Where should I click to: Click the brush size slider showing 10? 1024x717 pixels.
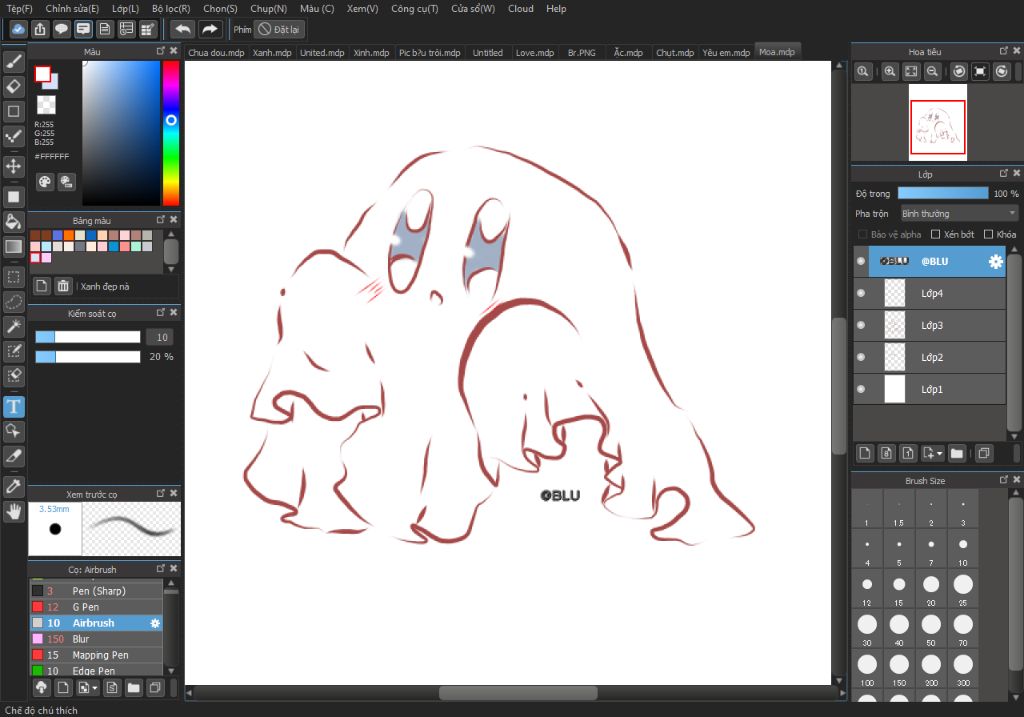[88, 337]
